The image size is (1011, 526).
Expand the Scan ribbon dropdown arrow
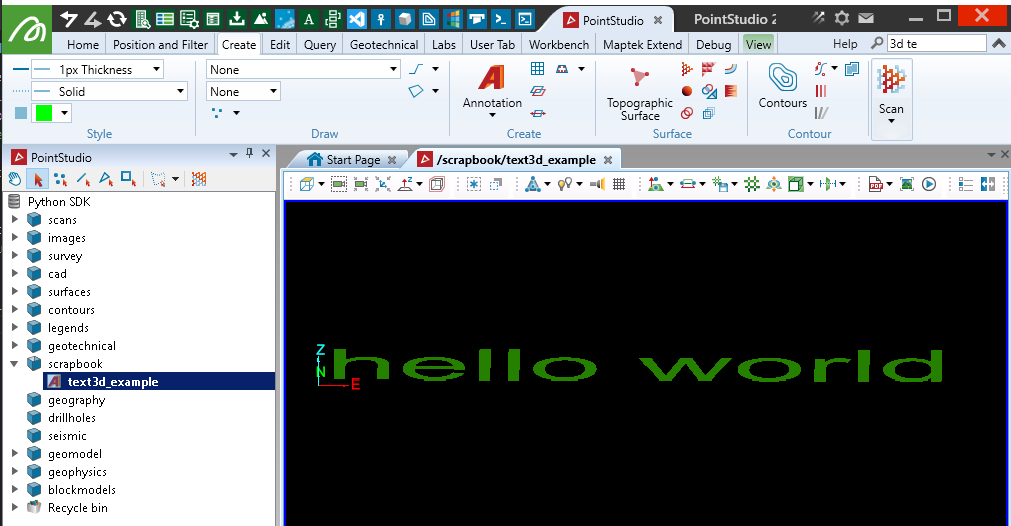pyautogui.click(x=891, y=121)
